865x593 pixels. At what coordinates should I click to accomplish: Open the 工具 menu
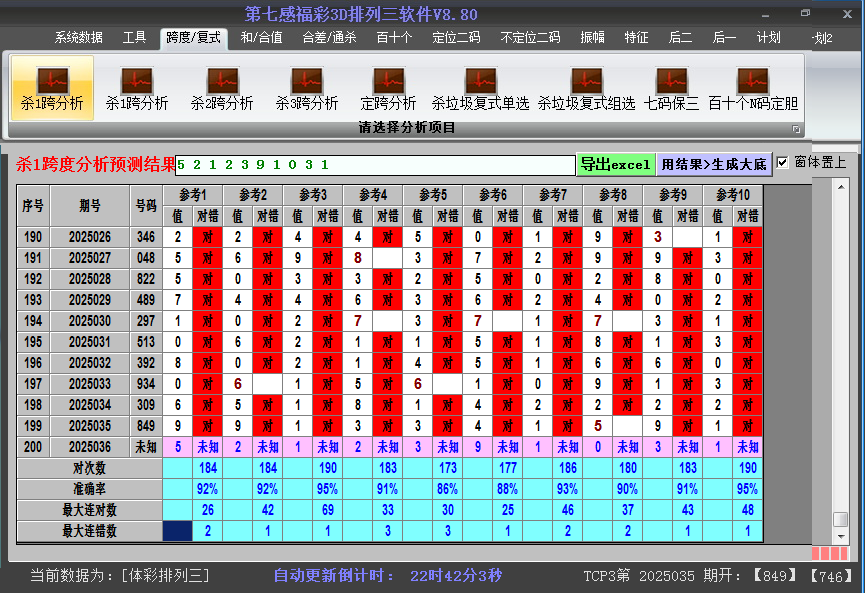(x=134, y=38)
